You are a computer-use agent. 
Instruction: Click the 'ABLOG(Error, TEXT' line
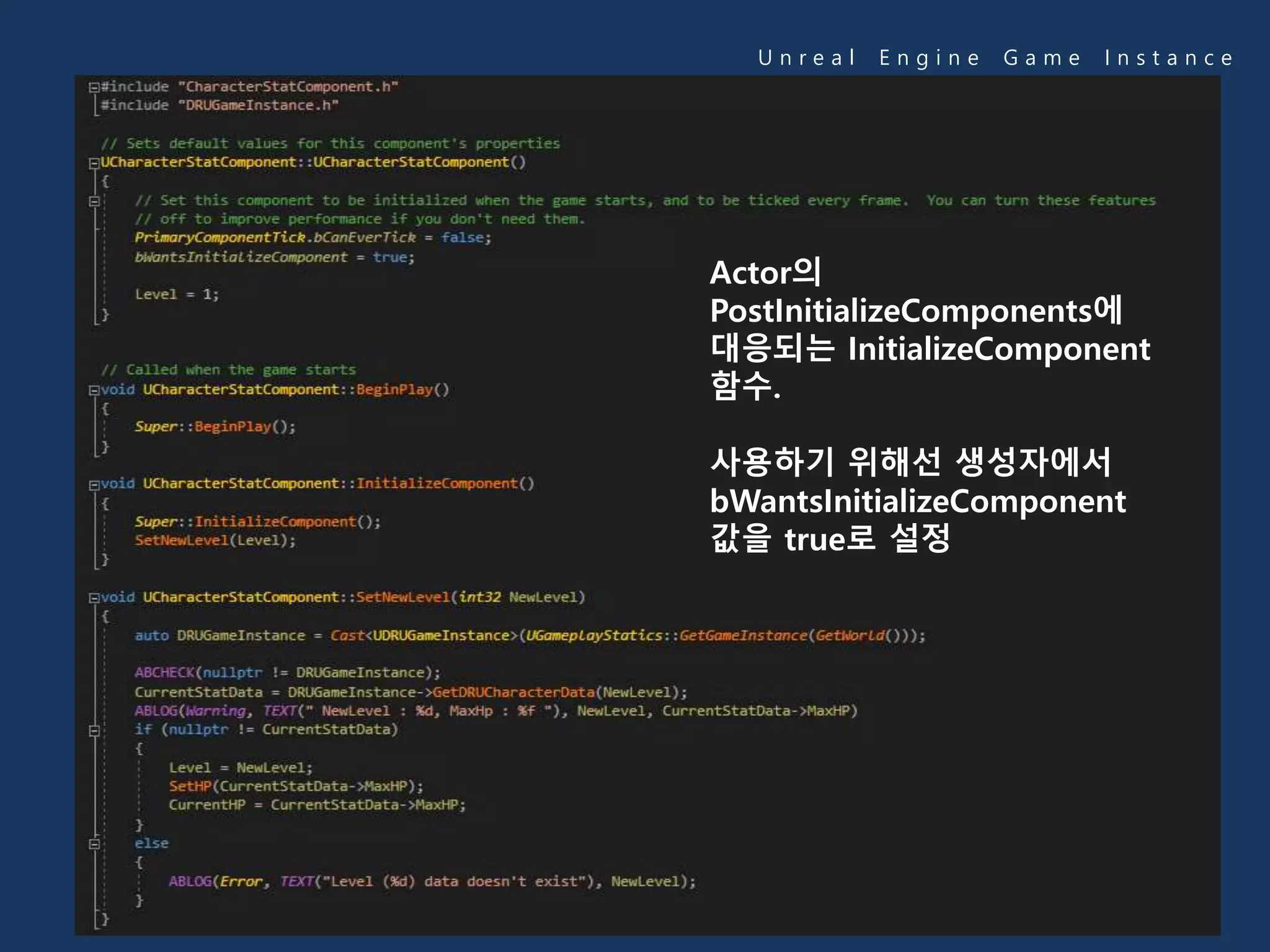(432, 881)
